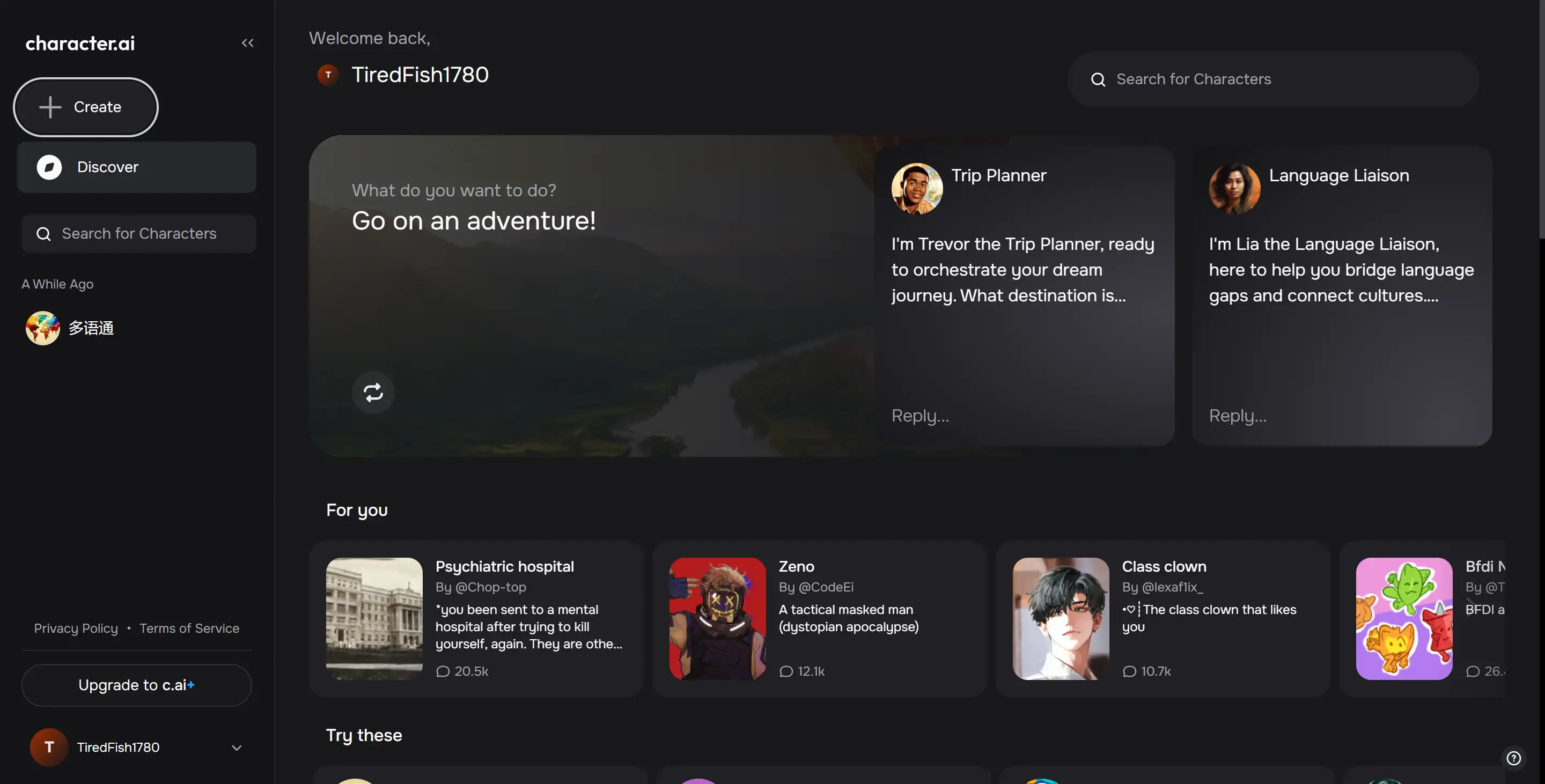
Task: Click Trevor the Trip Planner greeting message
Action: pos(1022,270)
